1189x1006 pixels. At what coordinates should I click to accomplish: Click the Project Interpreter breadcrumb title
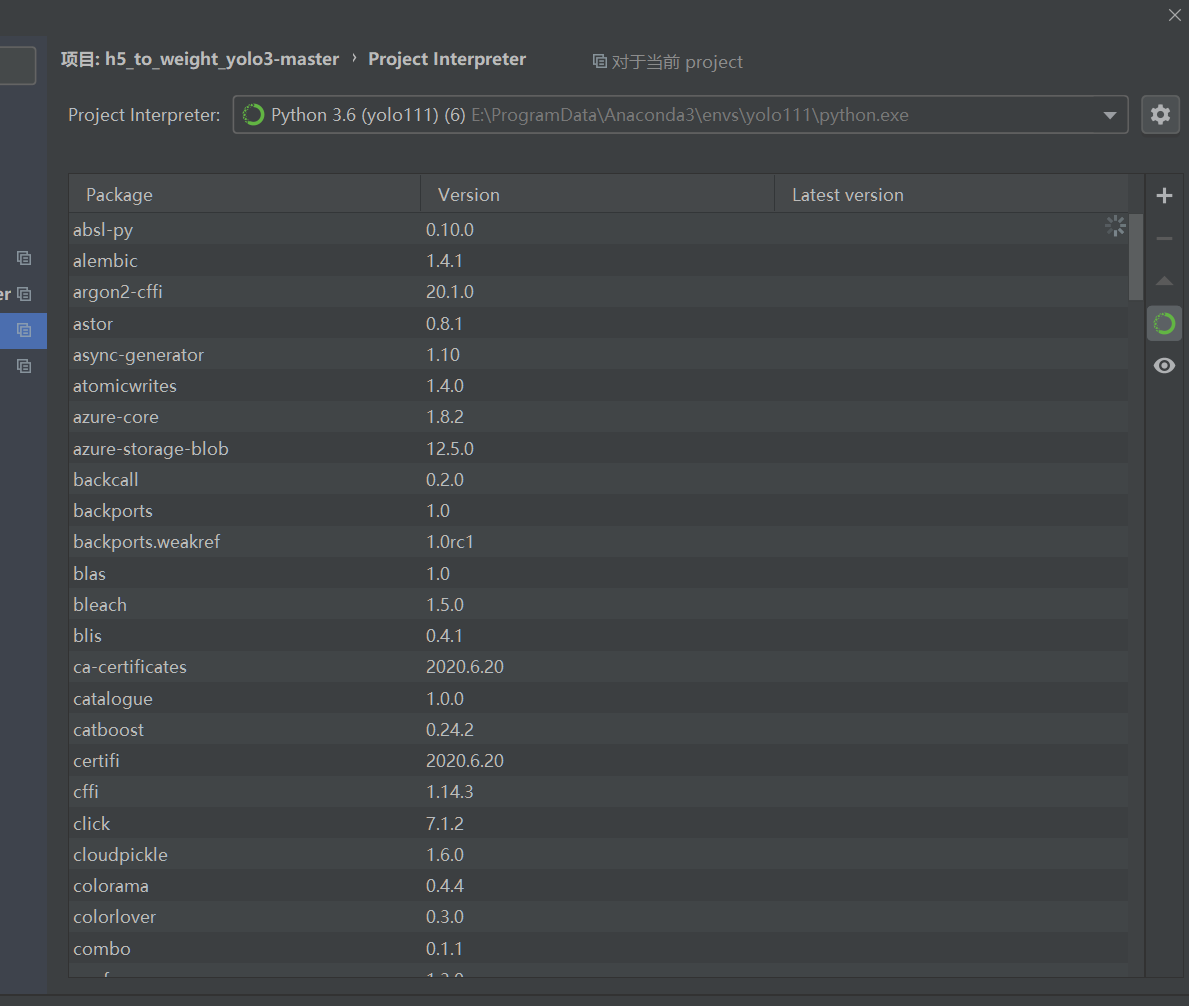point(447,59)
